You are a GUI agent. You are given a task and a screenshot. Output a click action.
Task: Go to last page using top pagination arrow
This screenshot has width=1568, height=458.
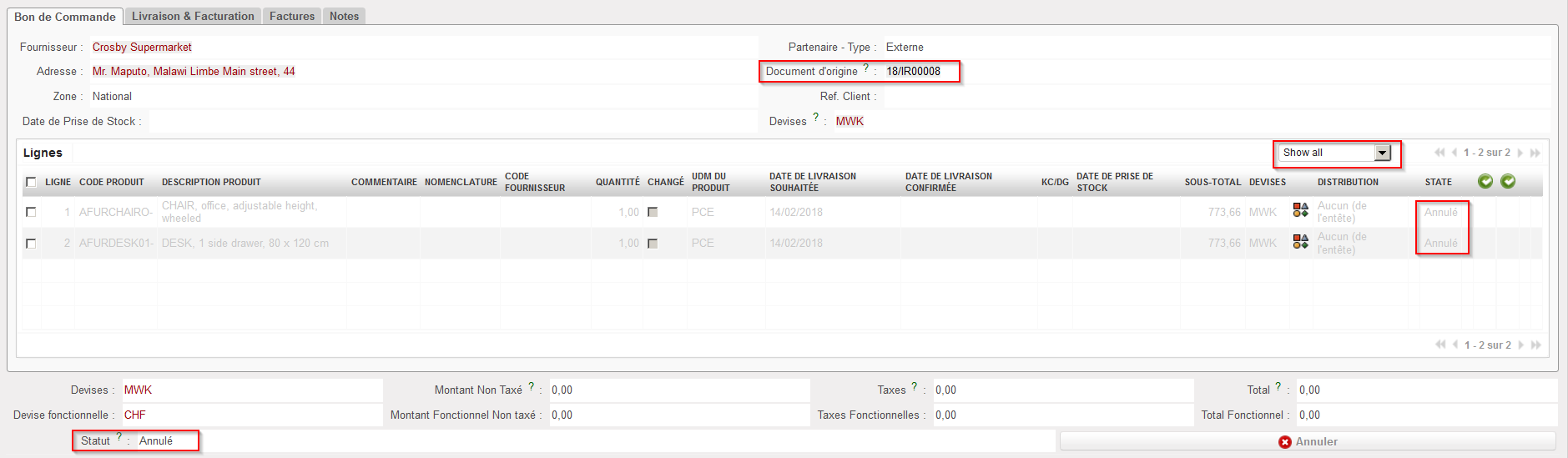[x=1535, y=153]
